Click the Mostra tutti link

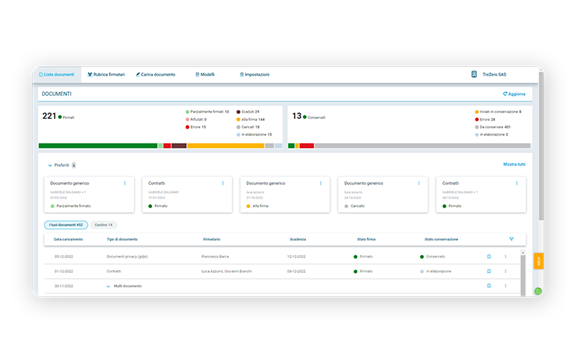pos(514,164)
